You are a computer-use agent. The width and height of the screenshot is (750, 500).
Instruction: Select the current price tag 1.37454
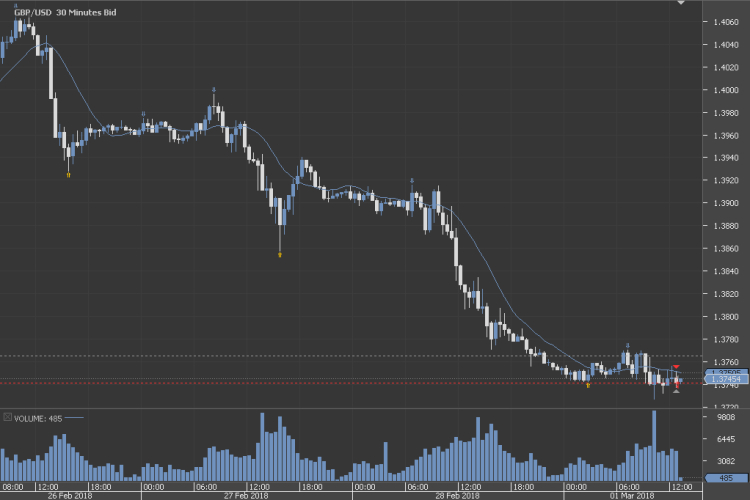(726, 379)
